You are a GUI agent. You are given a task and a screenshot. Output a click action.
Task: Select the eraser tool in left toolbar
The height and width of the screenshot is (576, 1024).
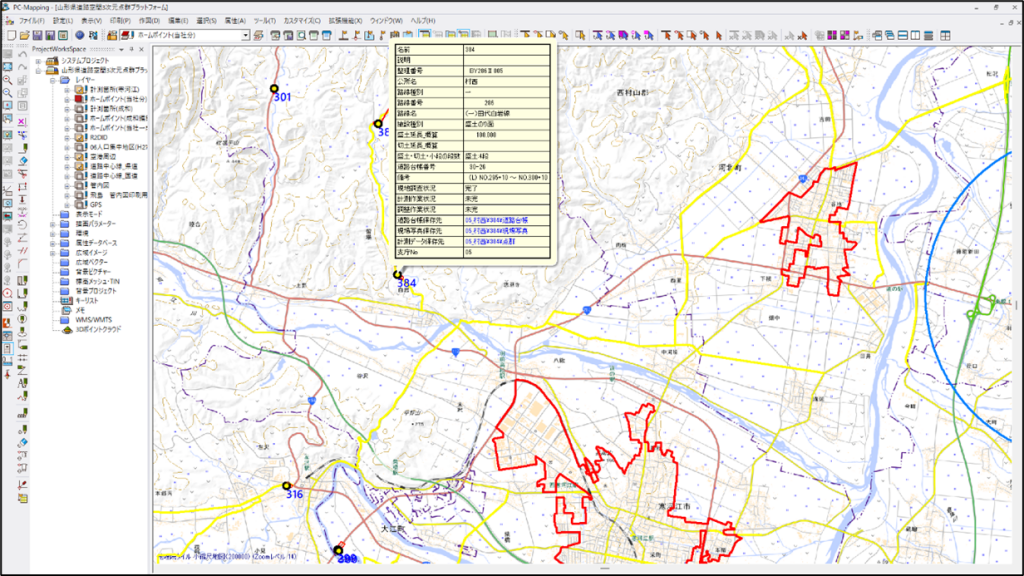click(22, 160)
